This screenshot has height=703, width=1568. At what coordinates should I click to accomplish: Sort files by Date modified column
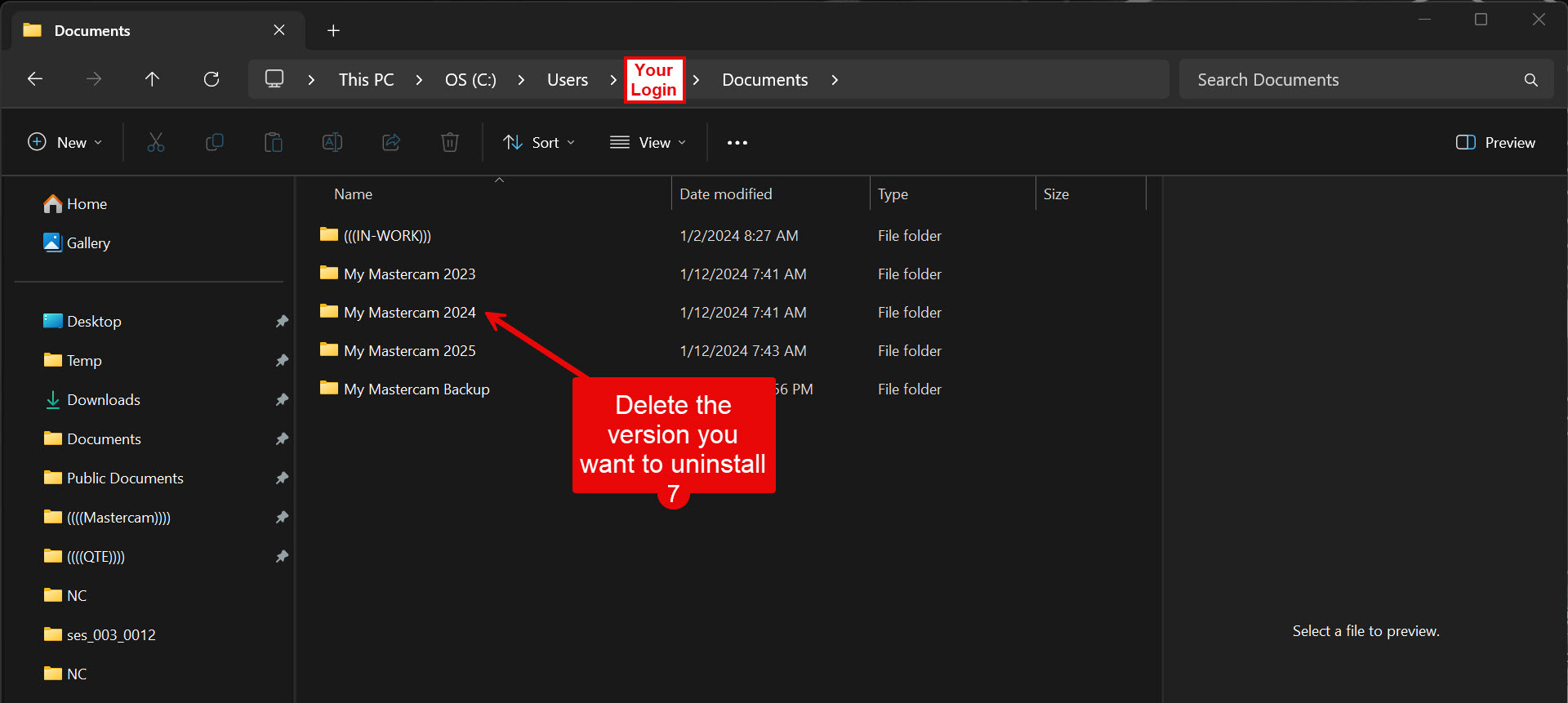(x=726, y=194)
